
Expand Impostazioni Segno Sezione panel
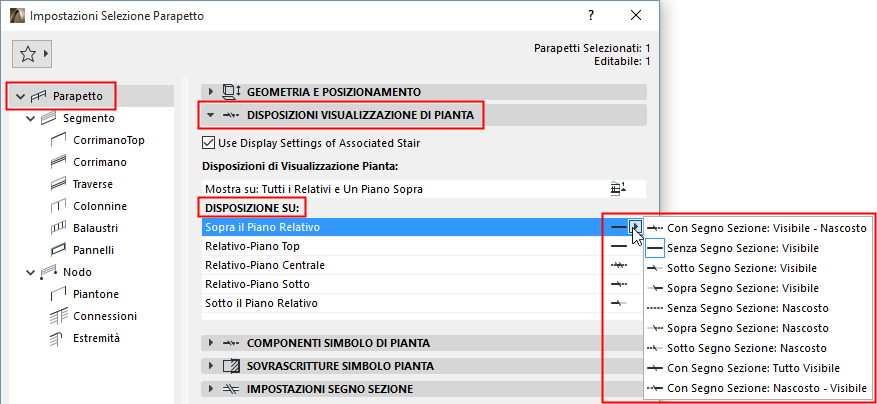[211, 388]
